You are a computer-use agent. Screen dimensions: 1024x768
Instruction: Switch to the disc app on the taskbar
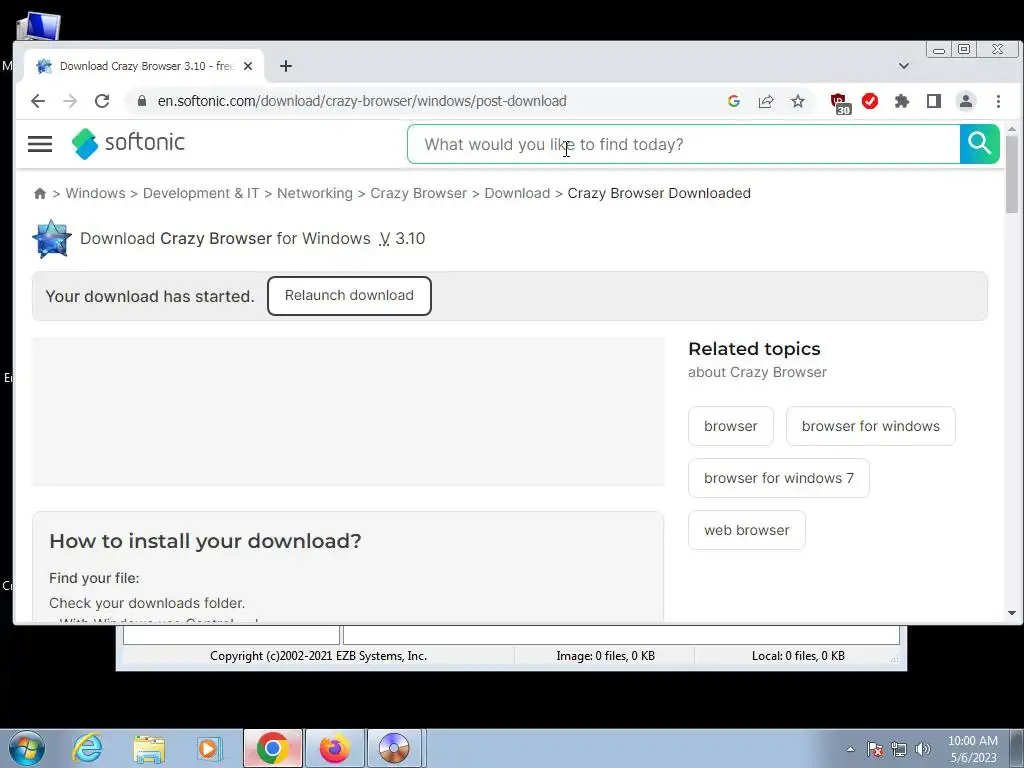pyautogui.click(x=394, y=748)
